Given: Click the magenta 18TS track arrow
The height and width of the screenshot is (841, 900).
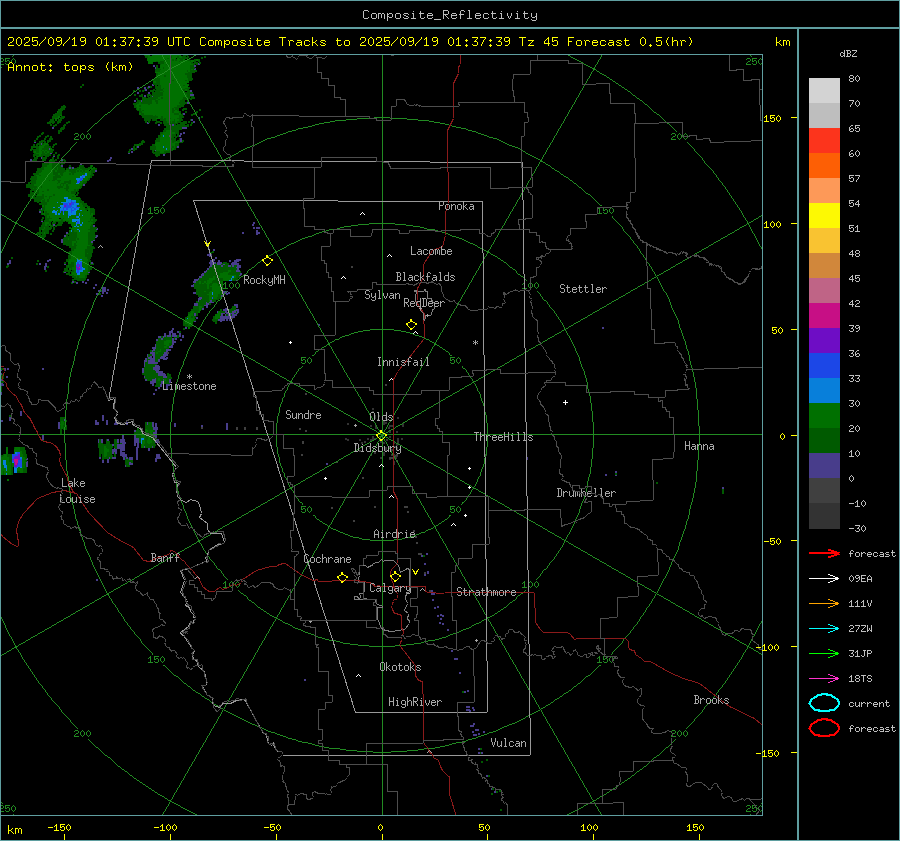Looking at the screenshot, I should pos(823,678).
